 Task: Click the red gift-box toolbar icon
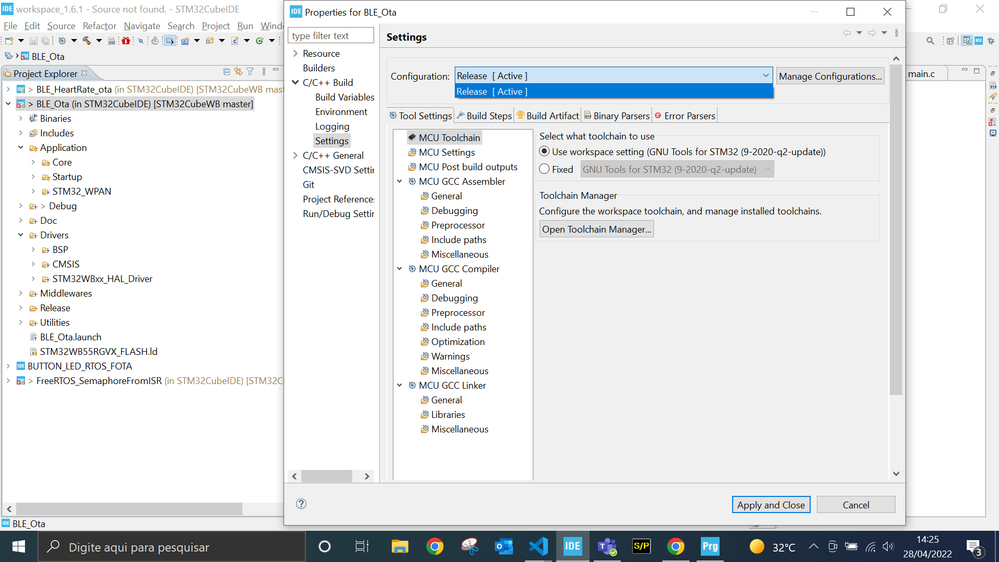click(126, 41)
